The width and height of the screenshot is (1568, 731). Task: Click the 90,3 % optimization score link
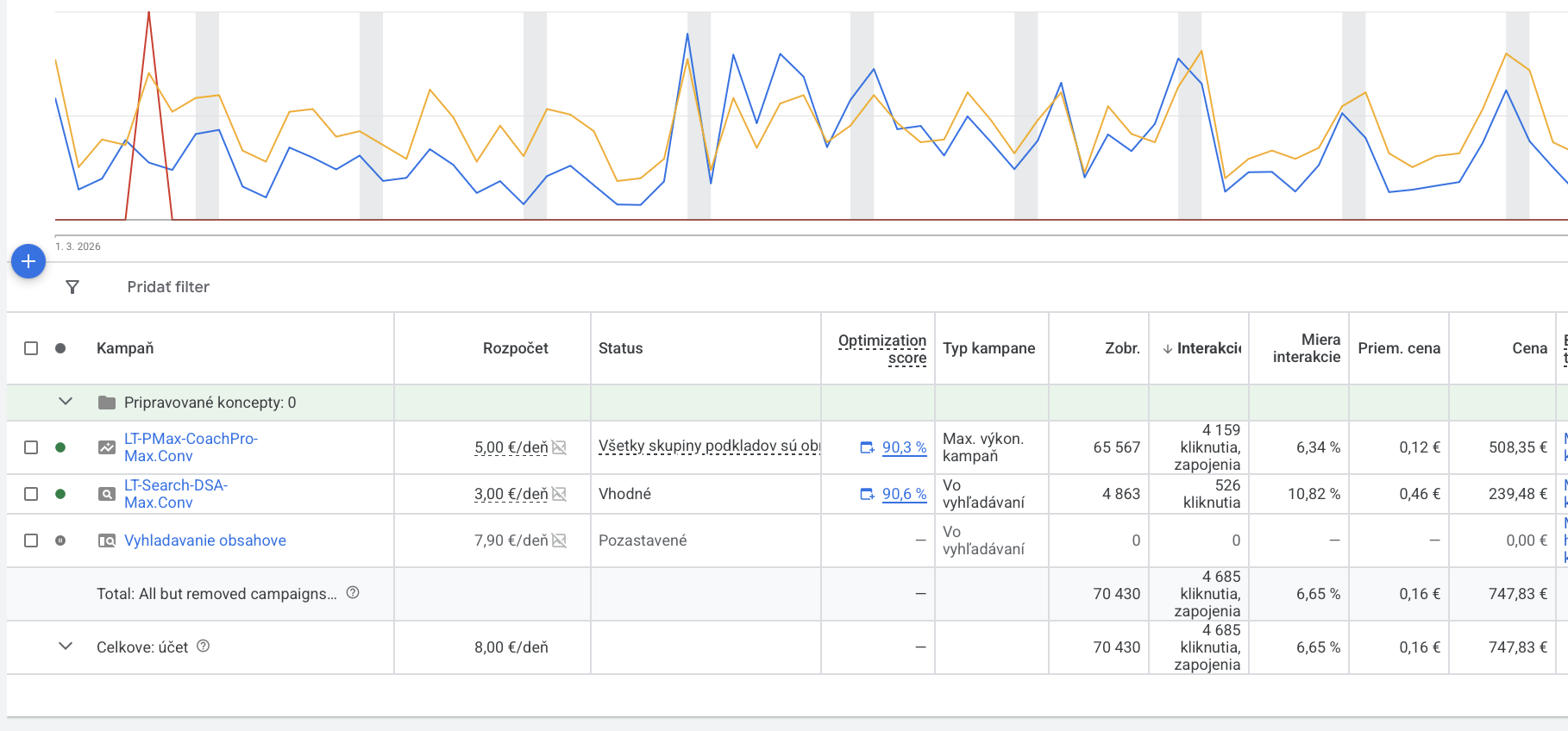pyautogui.click(x=904, y=447)
